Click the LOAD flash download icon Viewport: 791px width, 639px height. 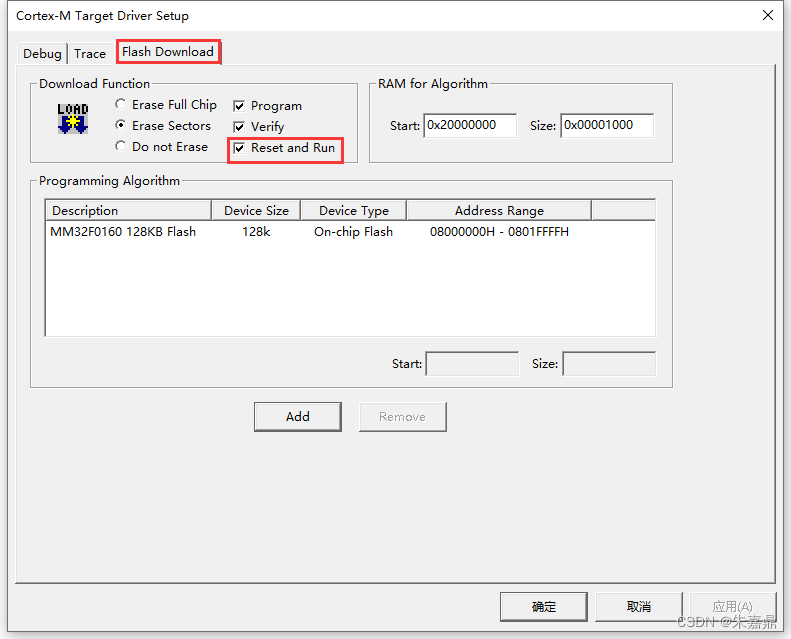tap(73, 119)
